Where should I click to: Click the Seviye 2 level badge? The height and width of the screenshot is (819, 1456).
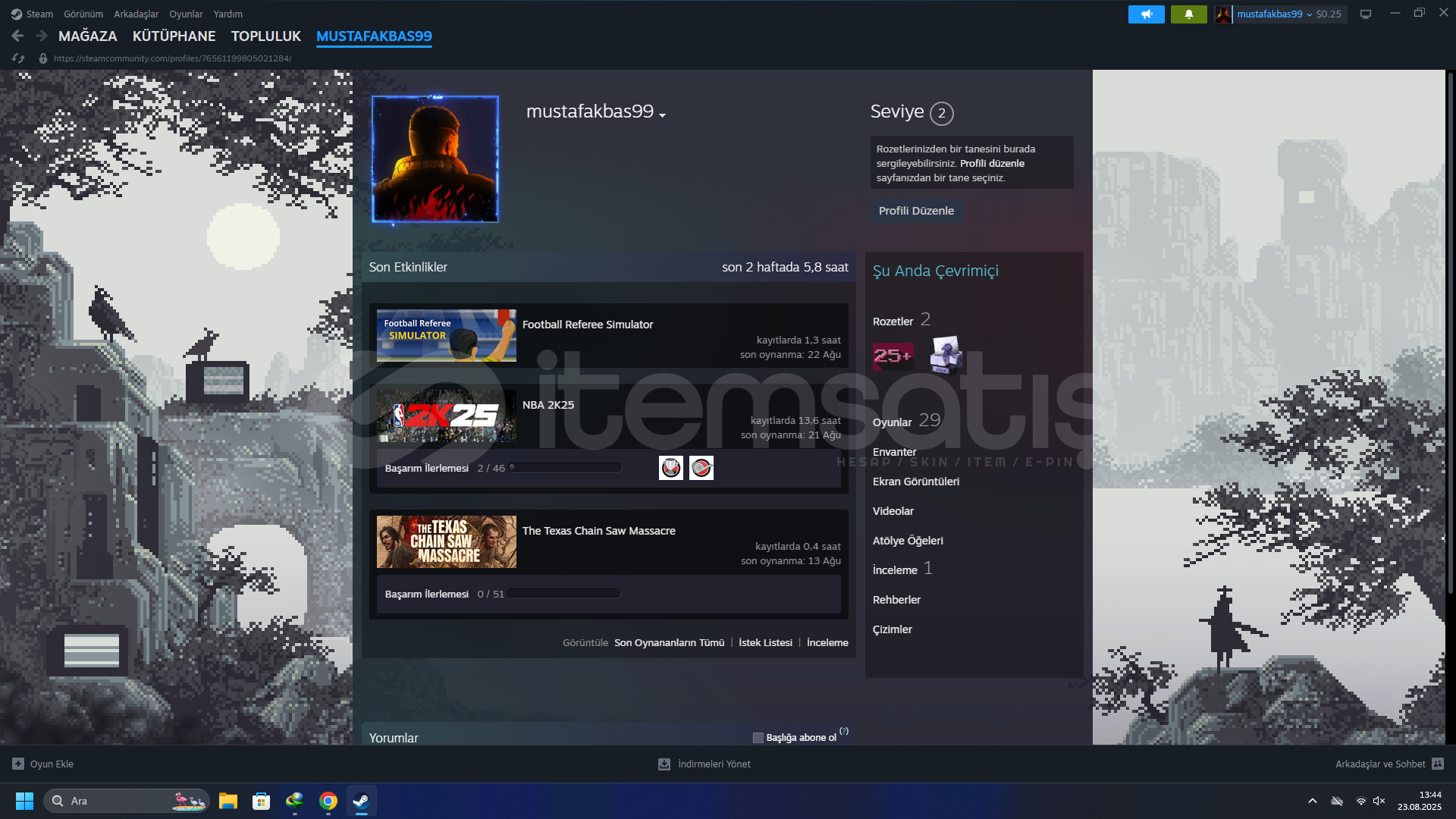(x=941, y=113)
